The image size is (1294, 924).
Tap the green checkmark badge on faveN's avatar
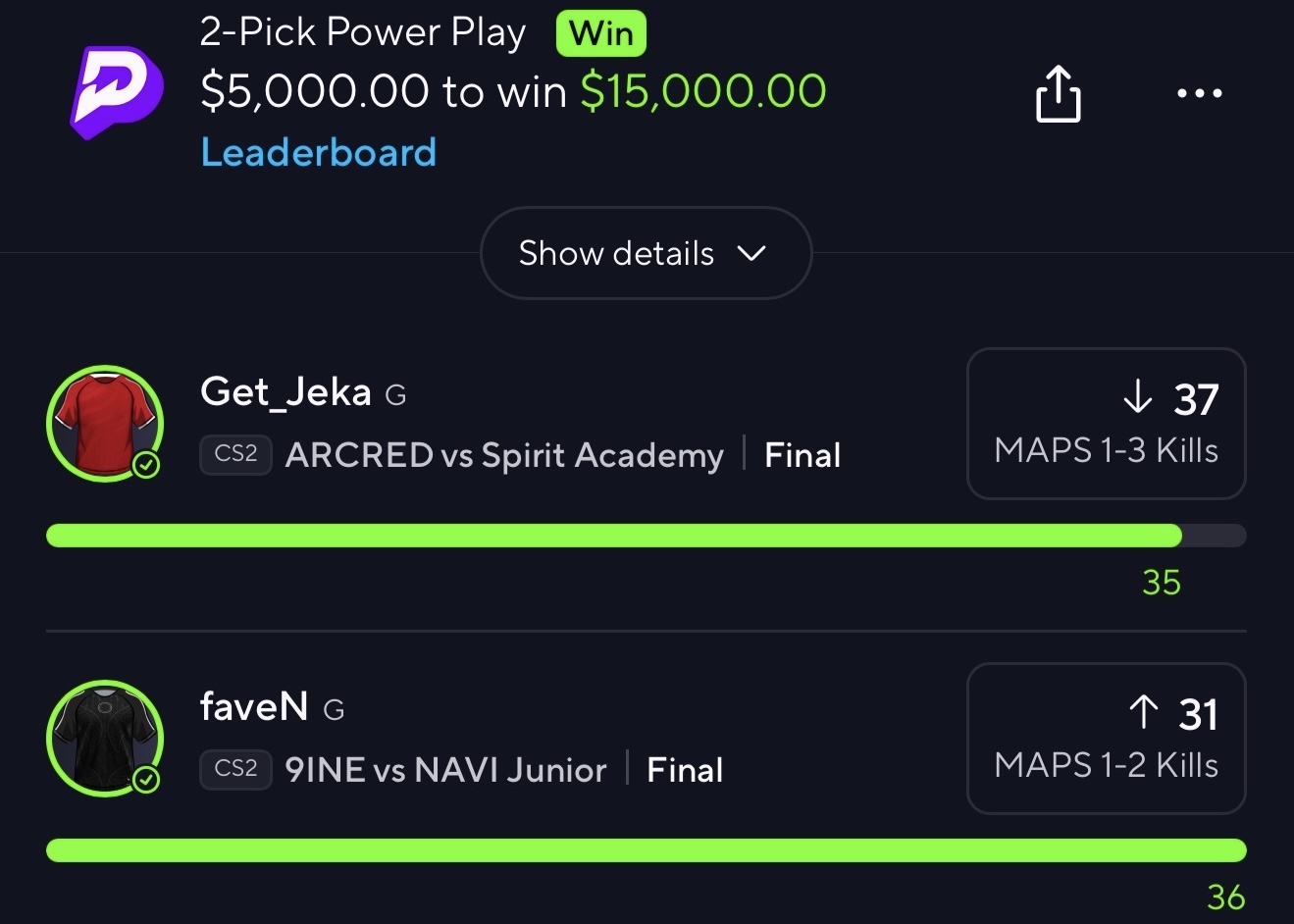146,780
